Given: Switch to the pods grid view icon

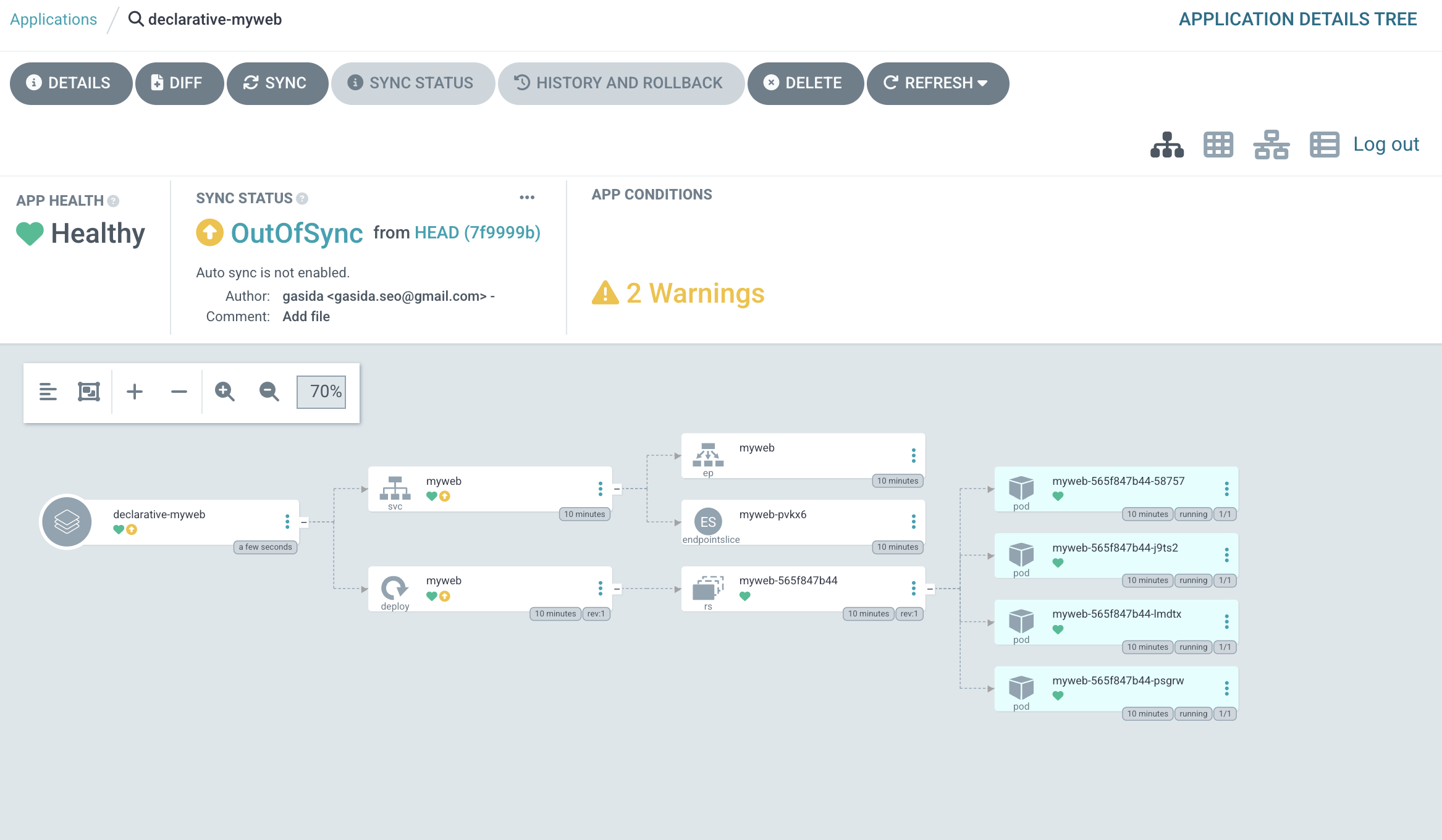Looking at the screenshot, I should (1218, 145).
